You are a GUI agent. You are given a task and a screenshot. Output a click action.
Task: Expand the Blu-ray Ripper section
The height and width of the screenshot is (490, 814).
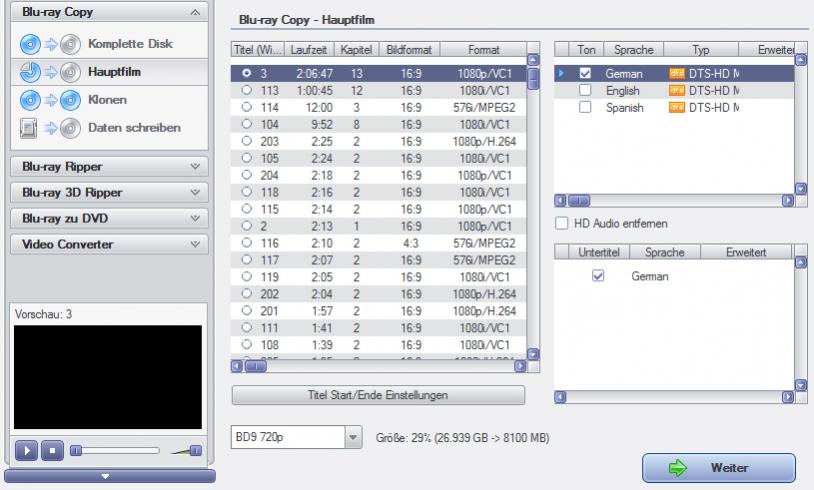pos(110,166)
